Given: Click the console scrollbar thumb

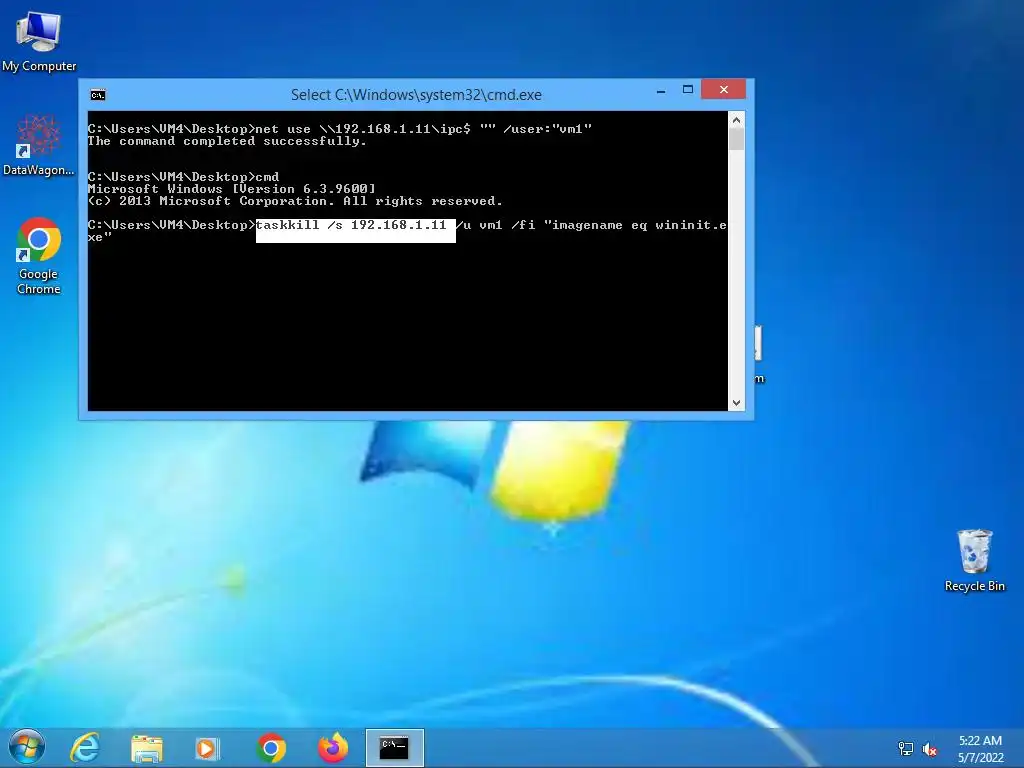Looking at the screenshot, I should [736, 139].
